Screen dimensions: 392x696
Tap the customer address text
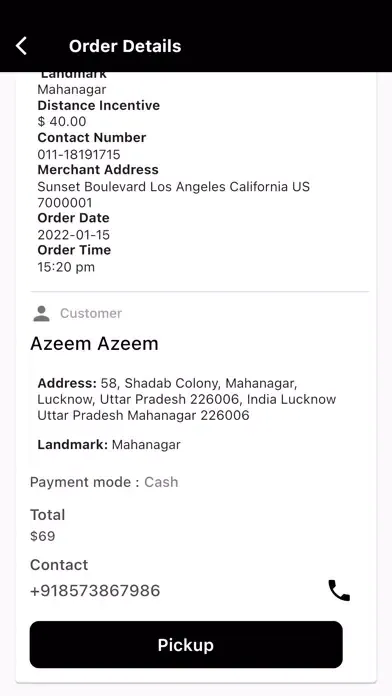click(186, 399)
